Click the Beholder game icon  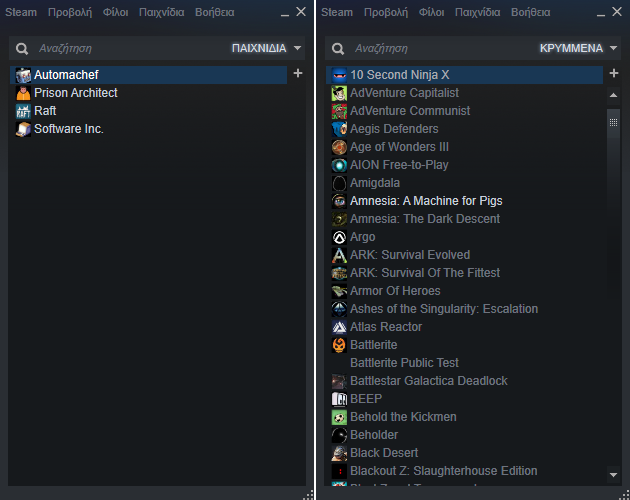(339, 435)
